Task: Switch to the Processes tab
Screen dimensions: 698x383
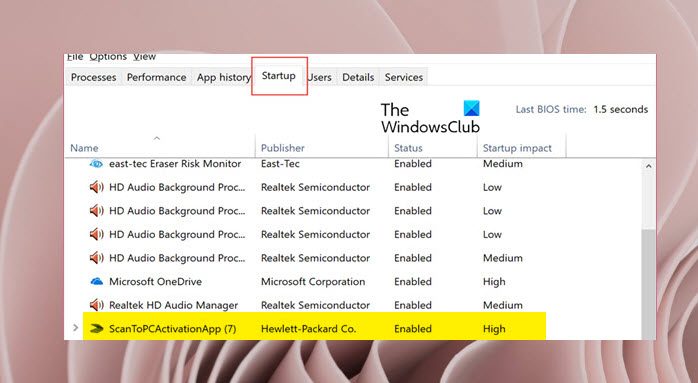Action: 93,77
